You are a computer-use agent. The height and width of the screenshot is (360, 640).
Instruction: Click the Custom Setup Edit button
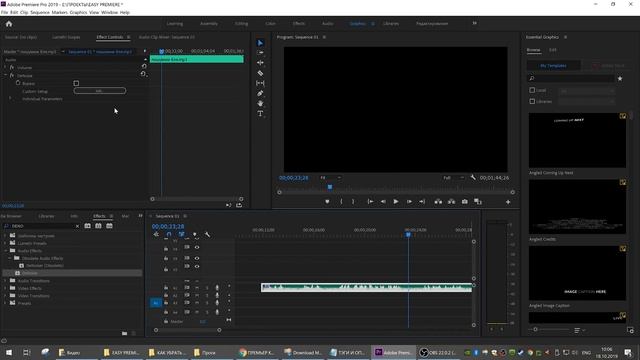(x=100, y=91)
